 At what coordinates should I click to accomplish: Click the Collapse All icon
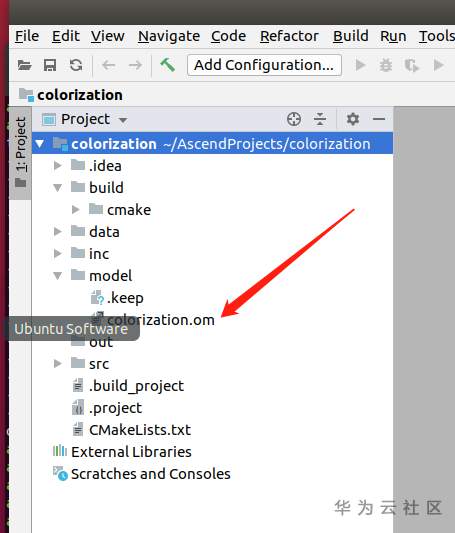(320, 119)
